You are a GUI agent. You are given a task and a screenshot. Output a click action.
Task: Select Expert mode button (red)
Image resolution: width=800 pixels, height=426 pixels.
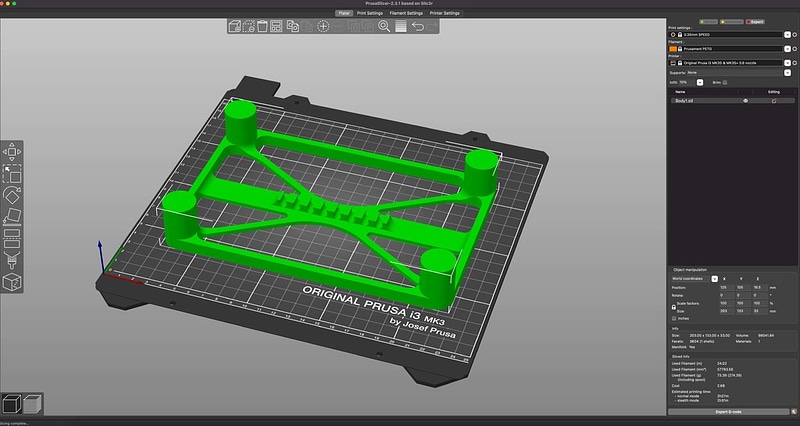tap(755, 22)
